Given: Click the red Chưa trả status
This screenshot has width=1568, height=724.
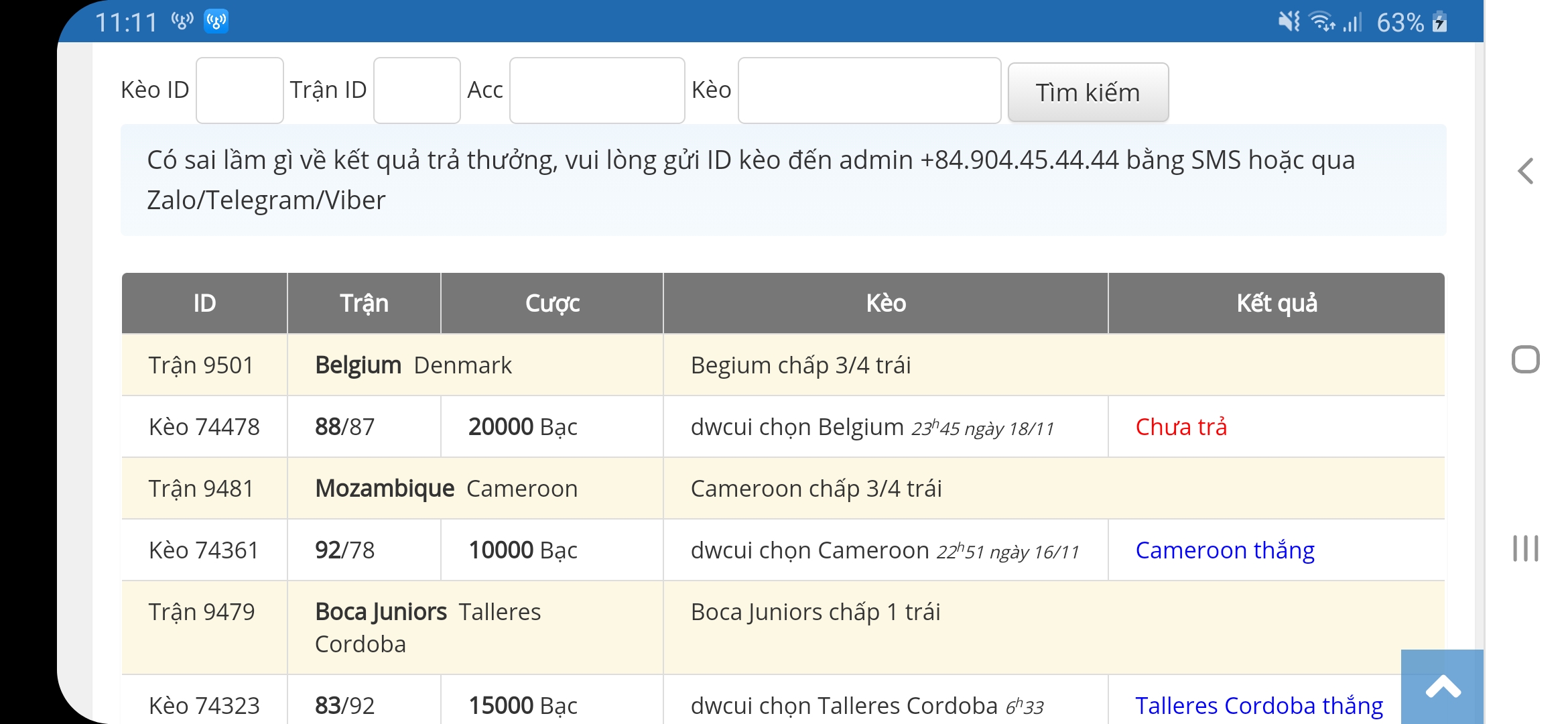Looking at the screenshot, I should tap(1181, 427).
